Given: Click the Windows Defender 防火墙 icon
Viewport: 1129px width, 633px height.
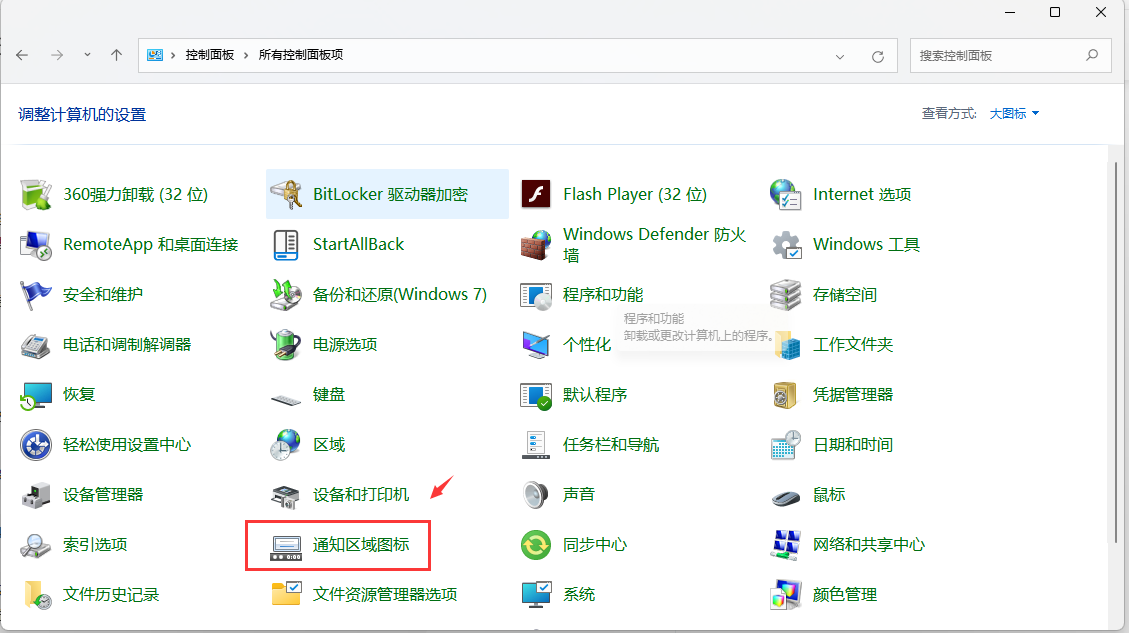Looking at the screenshot, I should point(537,244).
